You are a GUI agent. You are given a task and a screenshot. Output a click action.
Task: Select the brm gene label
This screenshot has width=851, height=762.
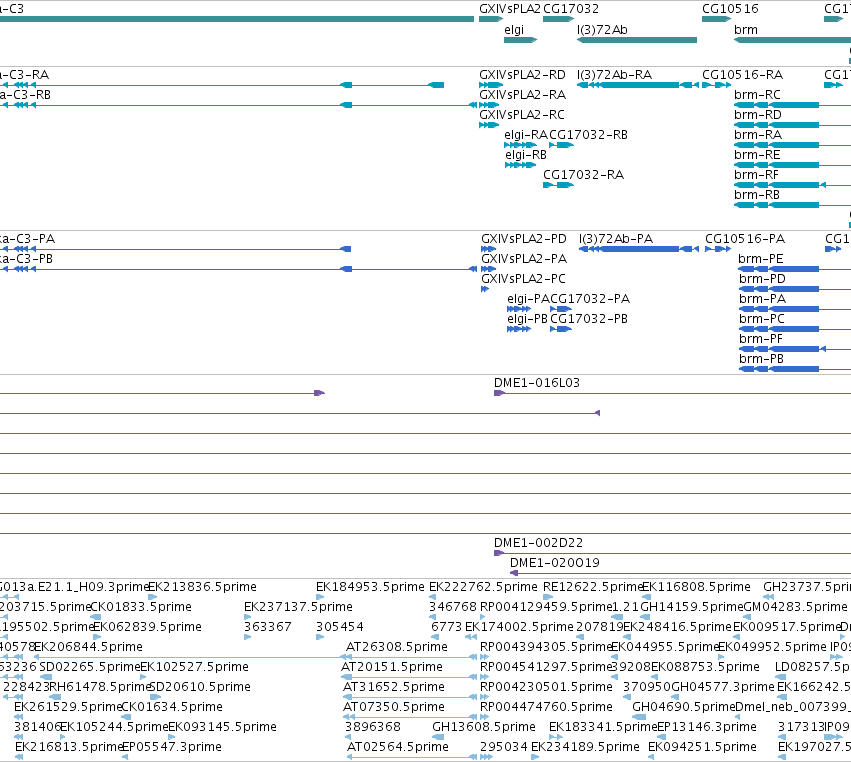coord(746,30)
